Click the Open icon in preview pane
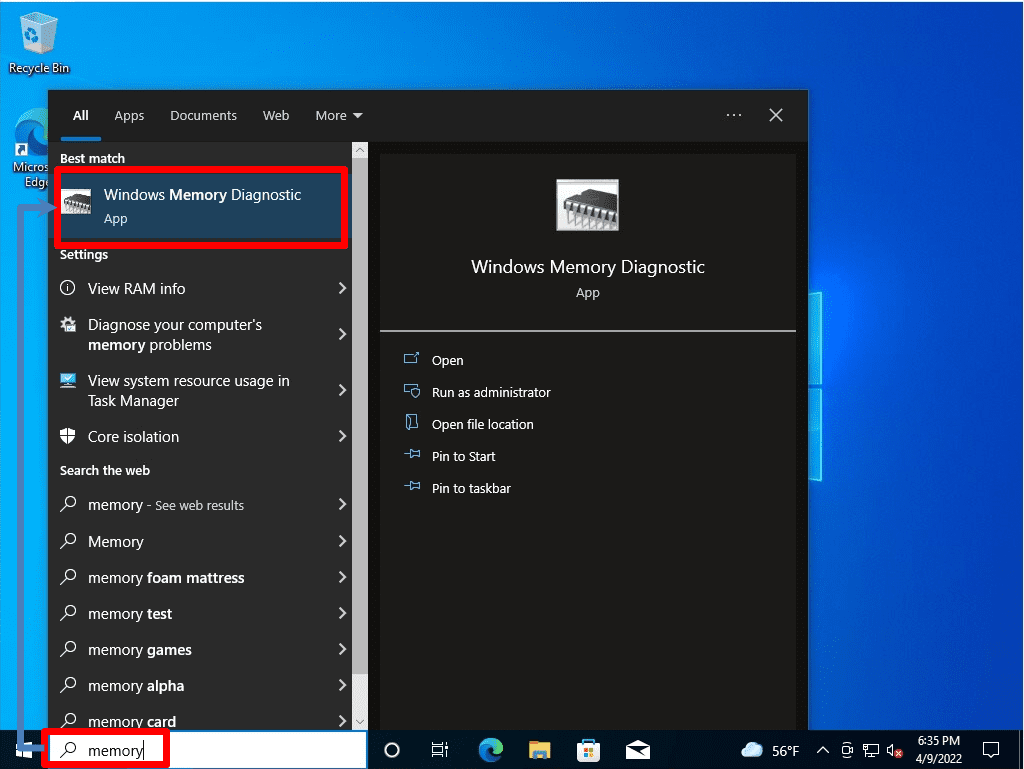The image size is (1024, 769). click(411, 358)
